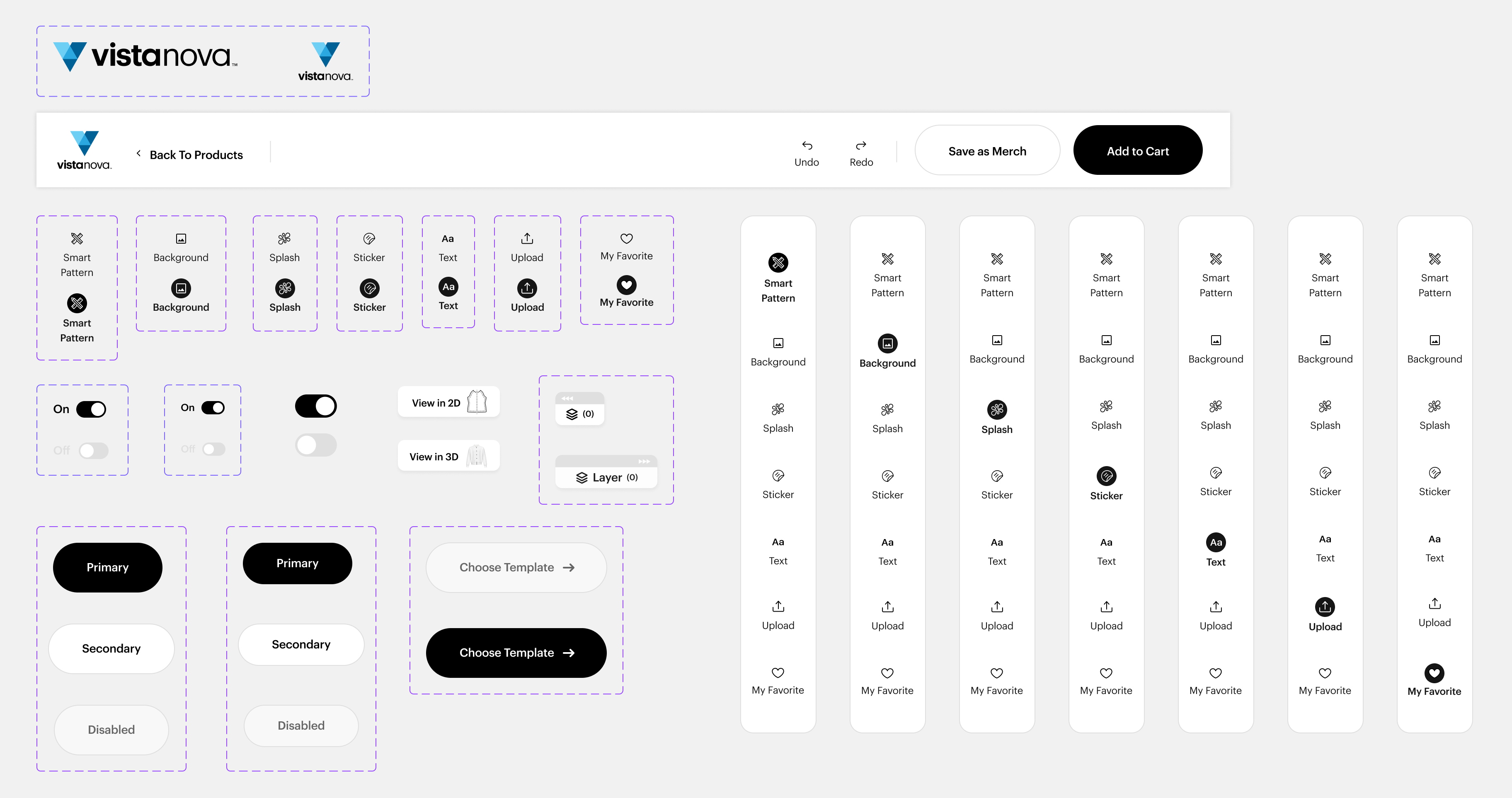1512x798 pixels.
Task: Switch to View in 3D
Action: (x=448, y=457)
